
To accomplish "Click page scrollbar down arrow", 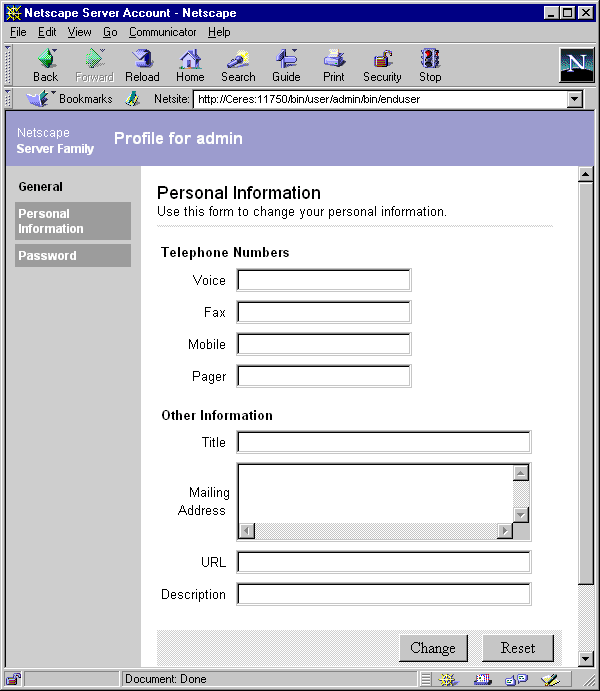I will [585, 659].
